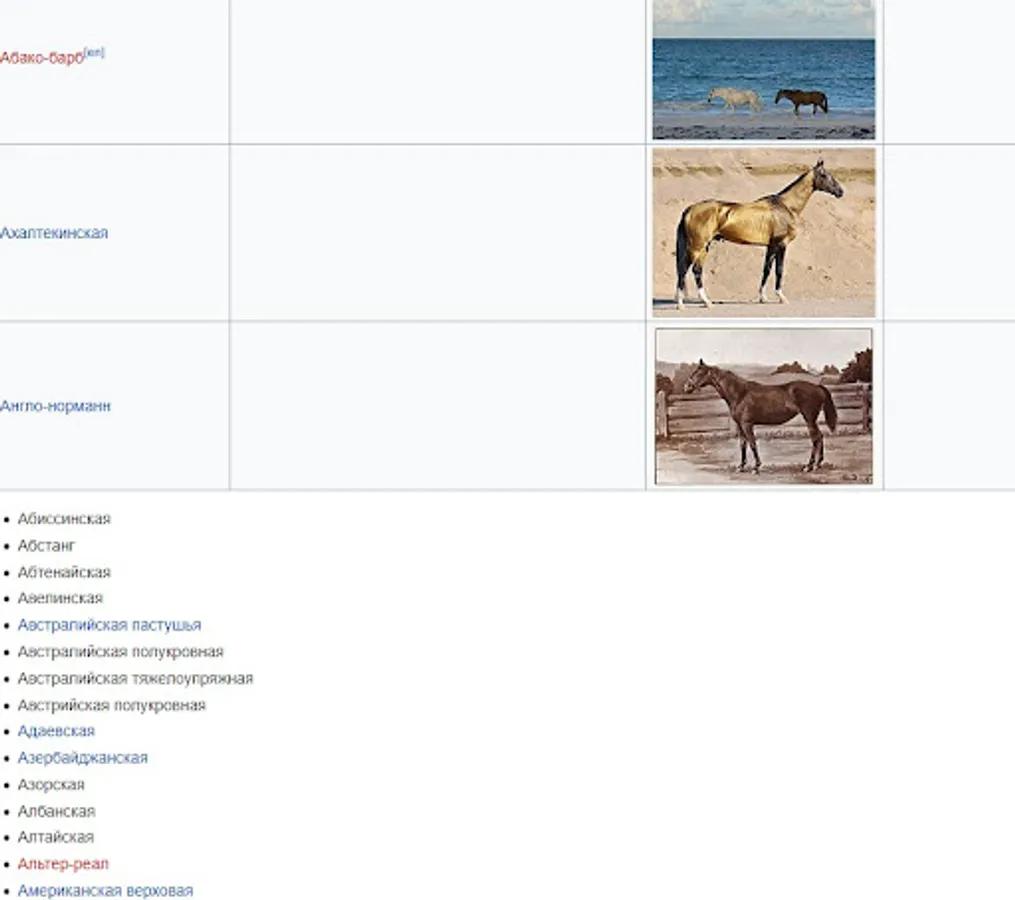Click the [en] superscript next to Абако-барб
The image size is (1015, 900).
95,52
